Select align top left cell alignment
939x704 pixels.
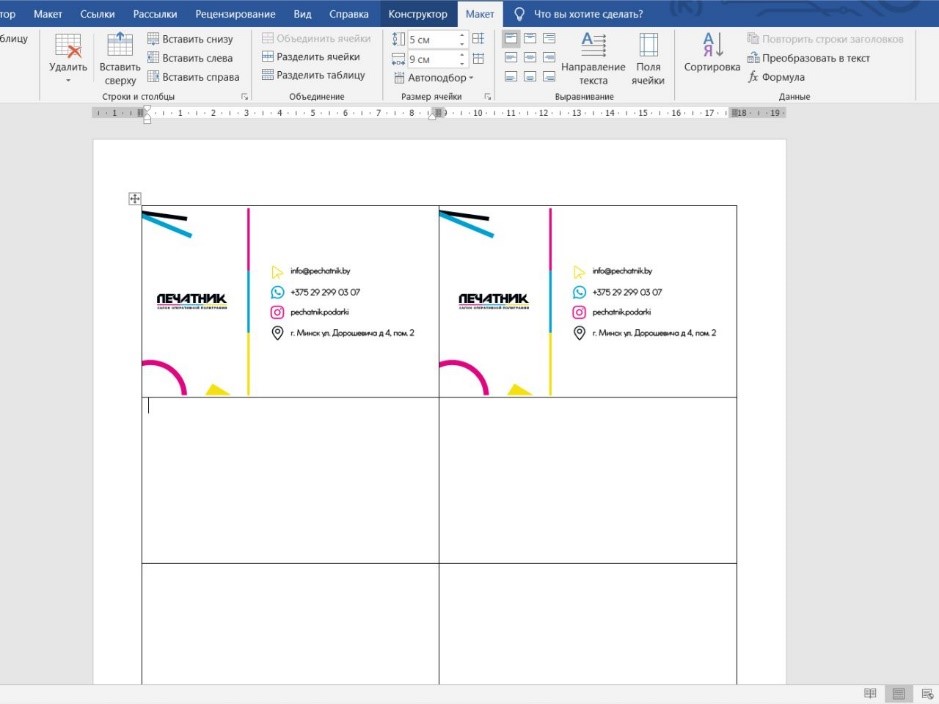[511, 39]
